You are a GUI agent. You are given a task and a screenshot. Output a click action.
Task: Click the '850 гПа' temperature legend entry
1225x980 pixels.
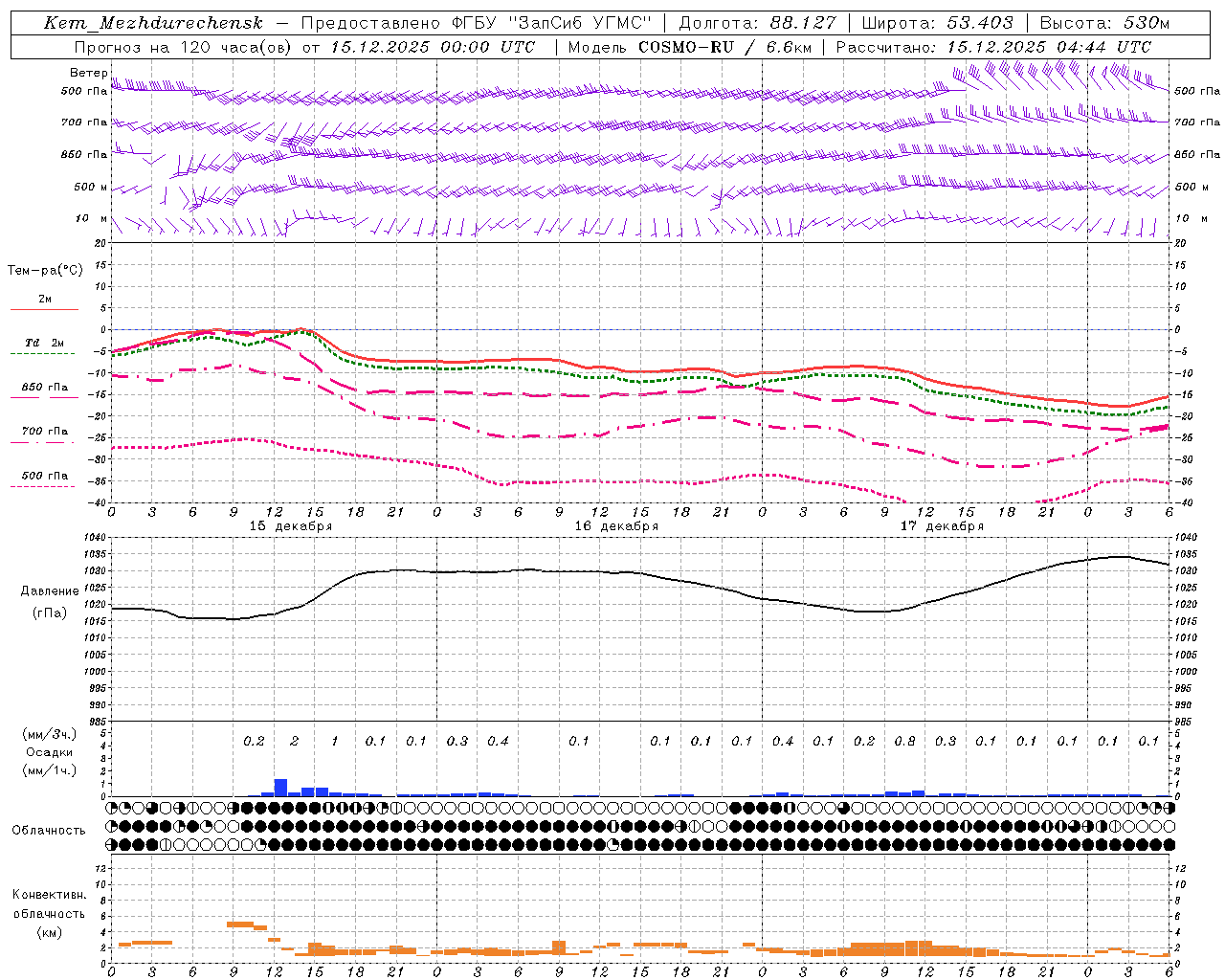click(45, 388)
